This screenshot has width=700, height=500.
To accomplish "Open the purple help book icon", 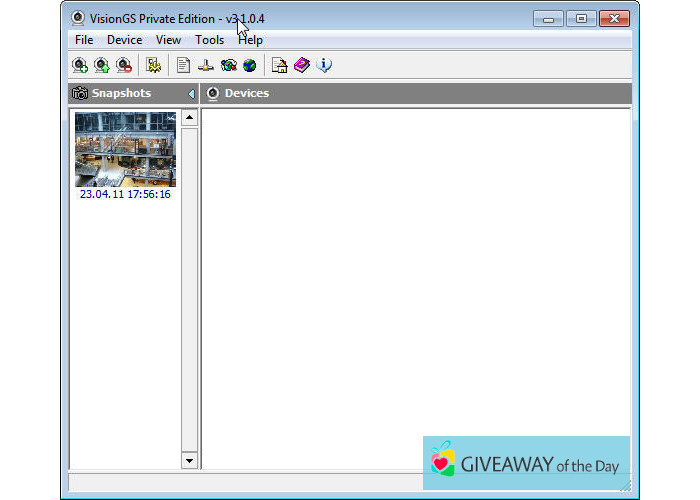I will pos(302,66).
